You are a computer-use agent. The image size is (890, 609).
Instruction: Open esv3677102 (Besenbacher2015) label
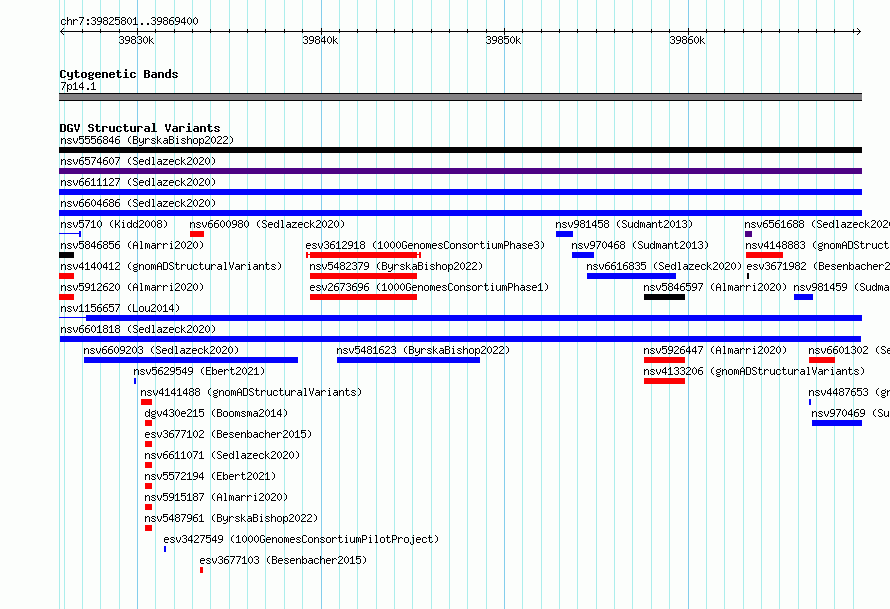click(228, 434)
